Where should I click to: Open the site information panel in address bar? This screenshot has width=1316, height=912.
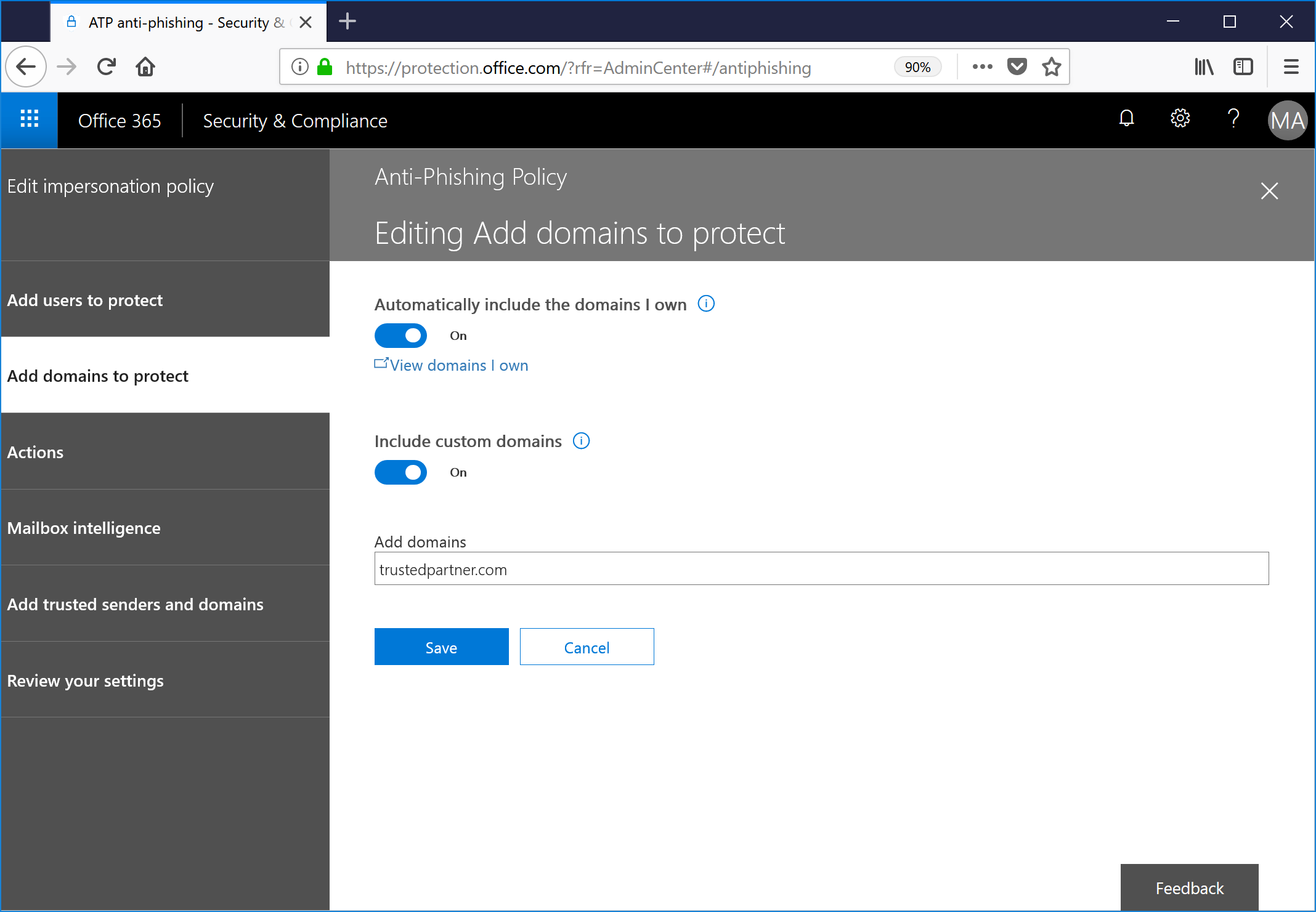(300, 67)
